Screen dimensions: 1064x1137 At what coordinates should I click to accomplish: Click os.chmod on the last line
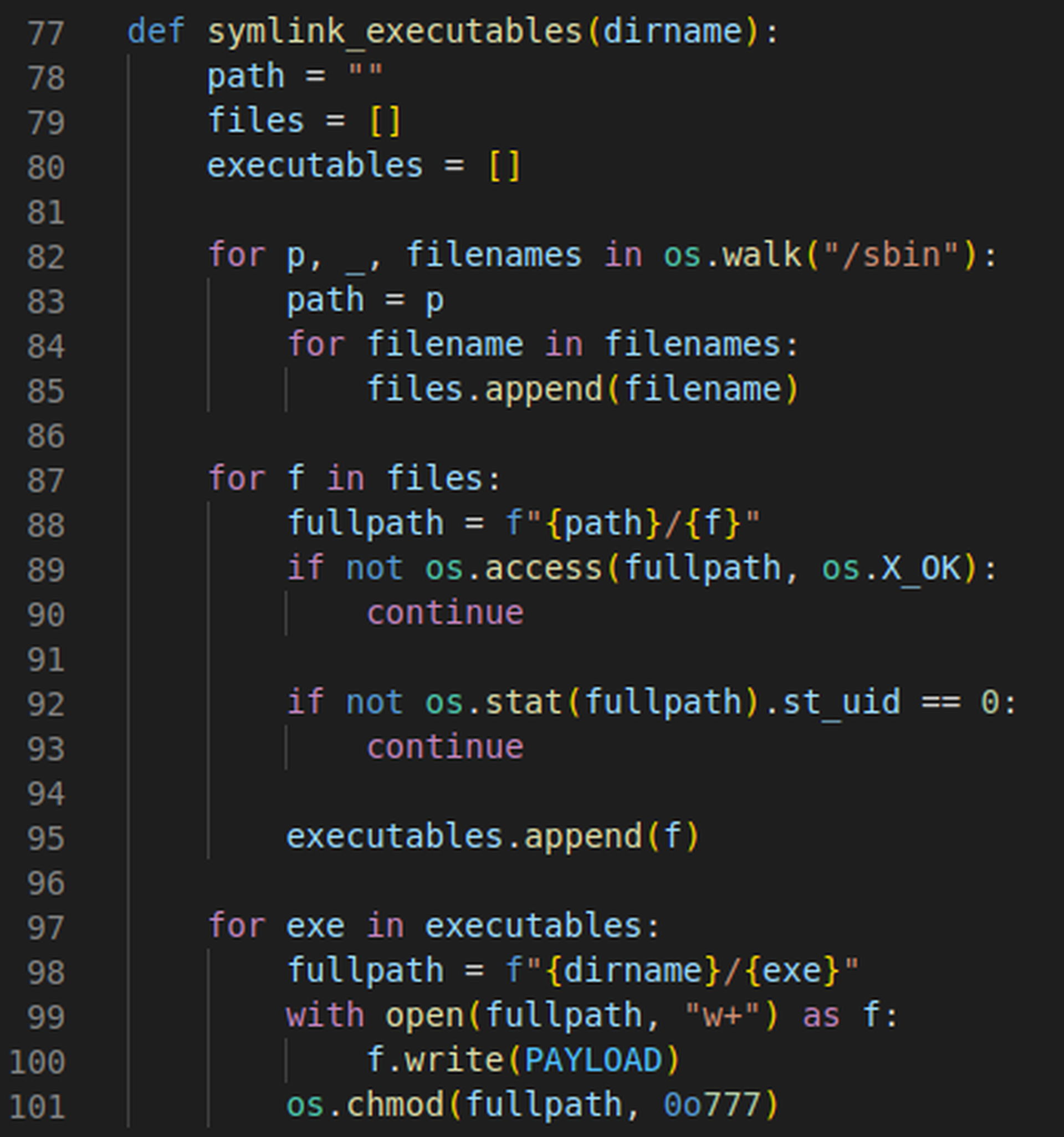[366, 1105]
